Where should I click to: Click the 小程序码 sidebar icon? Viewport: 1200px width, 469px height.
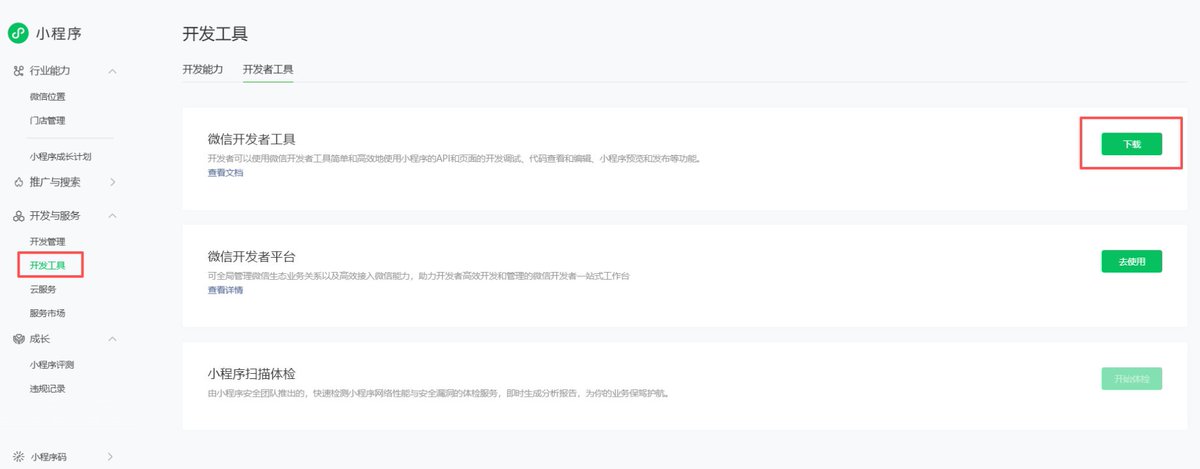click(x=18, y=457)
